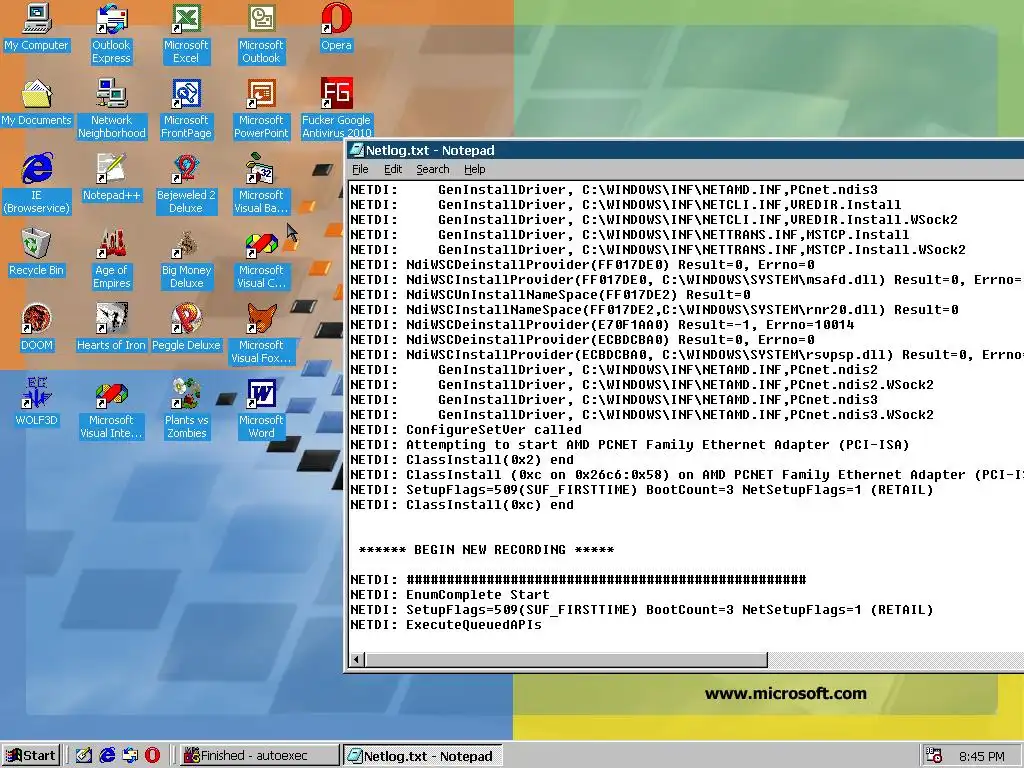Image resolution: width=1024 pixels, height=768 pixels.
Task: Select the Microsoft Visual Basic shortcut
Action: click(261, 184)
